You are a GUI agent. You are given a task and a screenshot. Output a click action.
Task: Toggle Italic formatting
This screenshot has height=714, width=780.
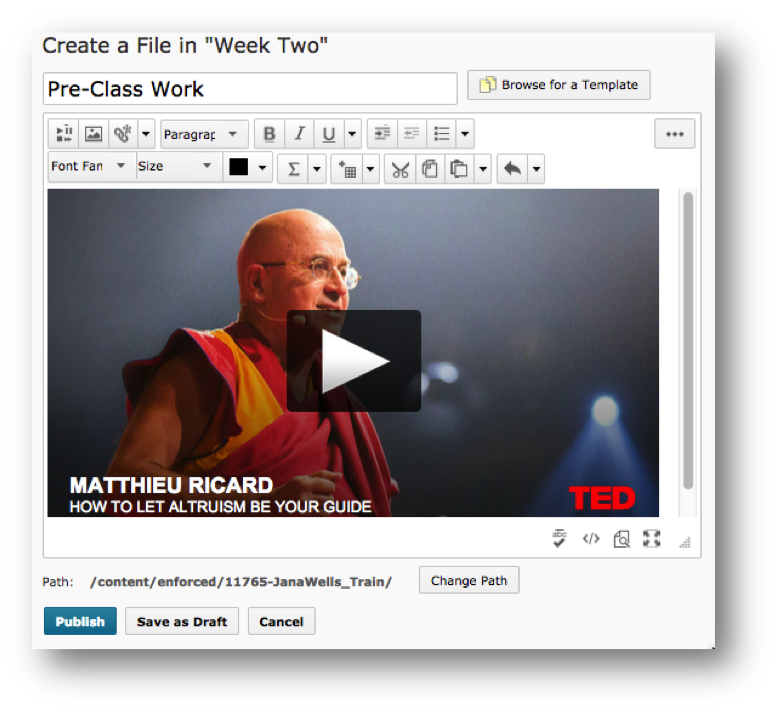(x=299, y=134)
